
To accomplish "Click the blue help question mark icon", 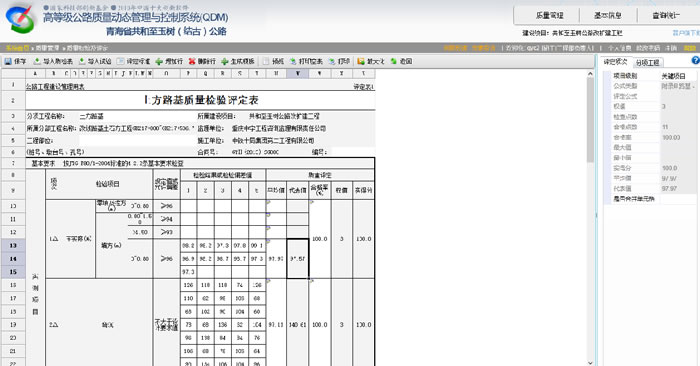I will click(x=695, y=60).
